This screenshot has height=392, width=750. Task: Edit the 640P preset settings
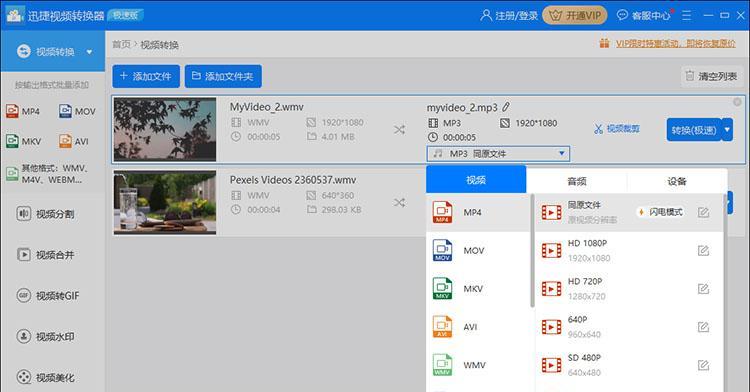(703, 327)
